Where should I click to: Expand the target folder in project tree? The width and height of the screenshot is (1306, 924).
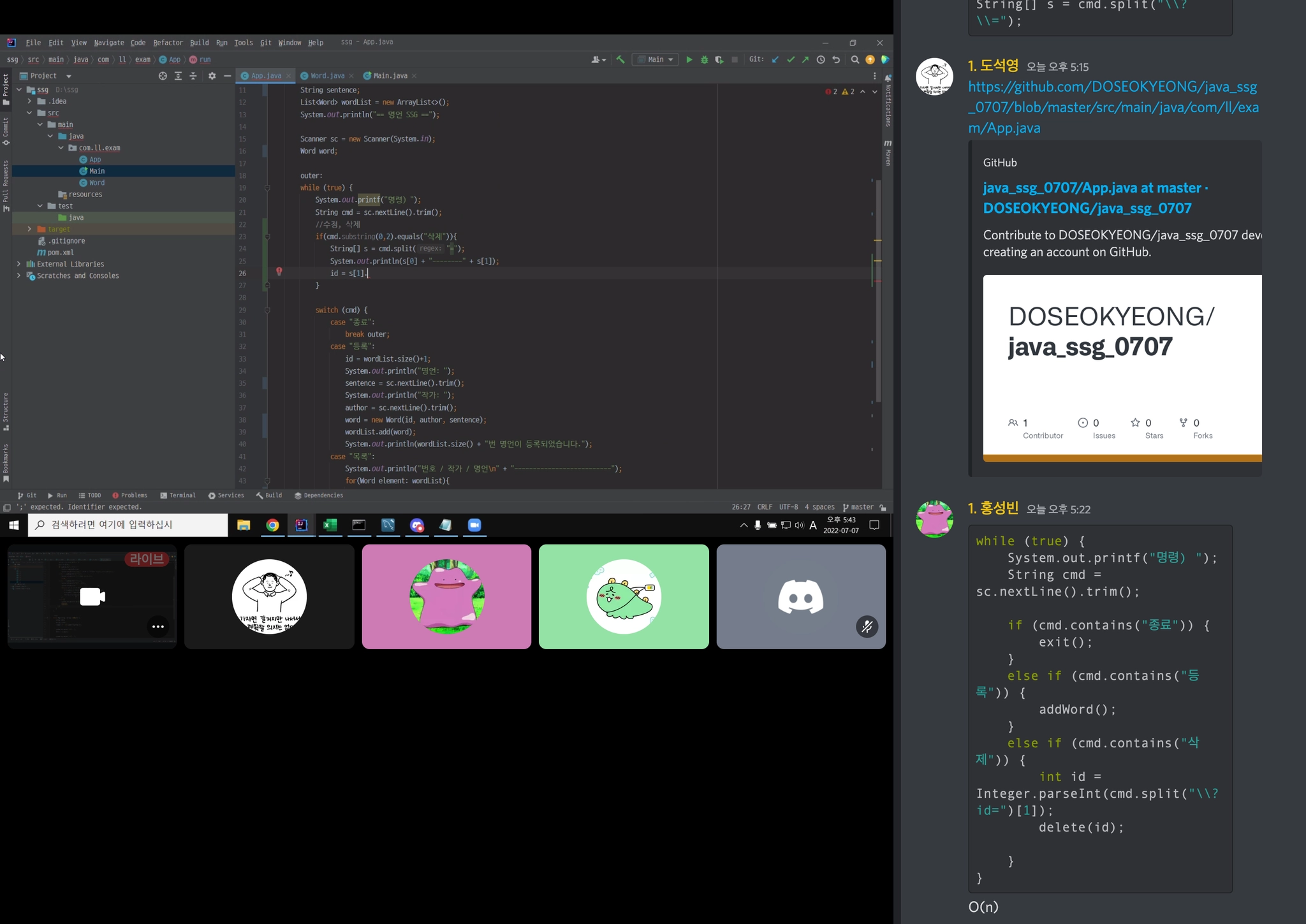pos(29,229)
